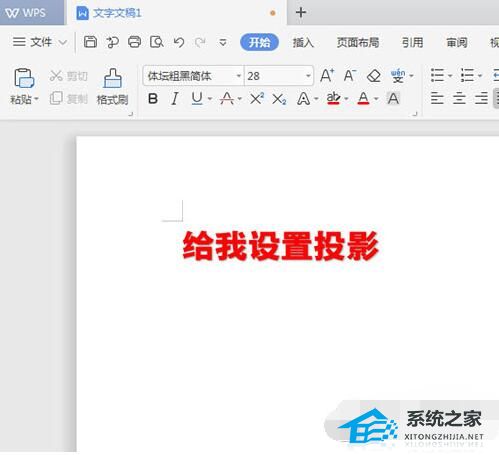
Task: Align text left
Action: (437, 99)
